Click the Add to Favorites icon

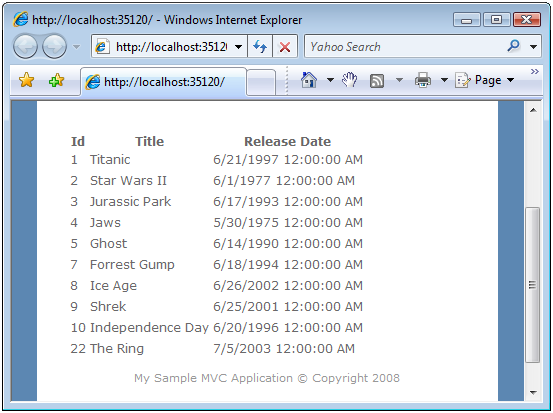tap(56, 81)
